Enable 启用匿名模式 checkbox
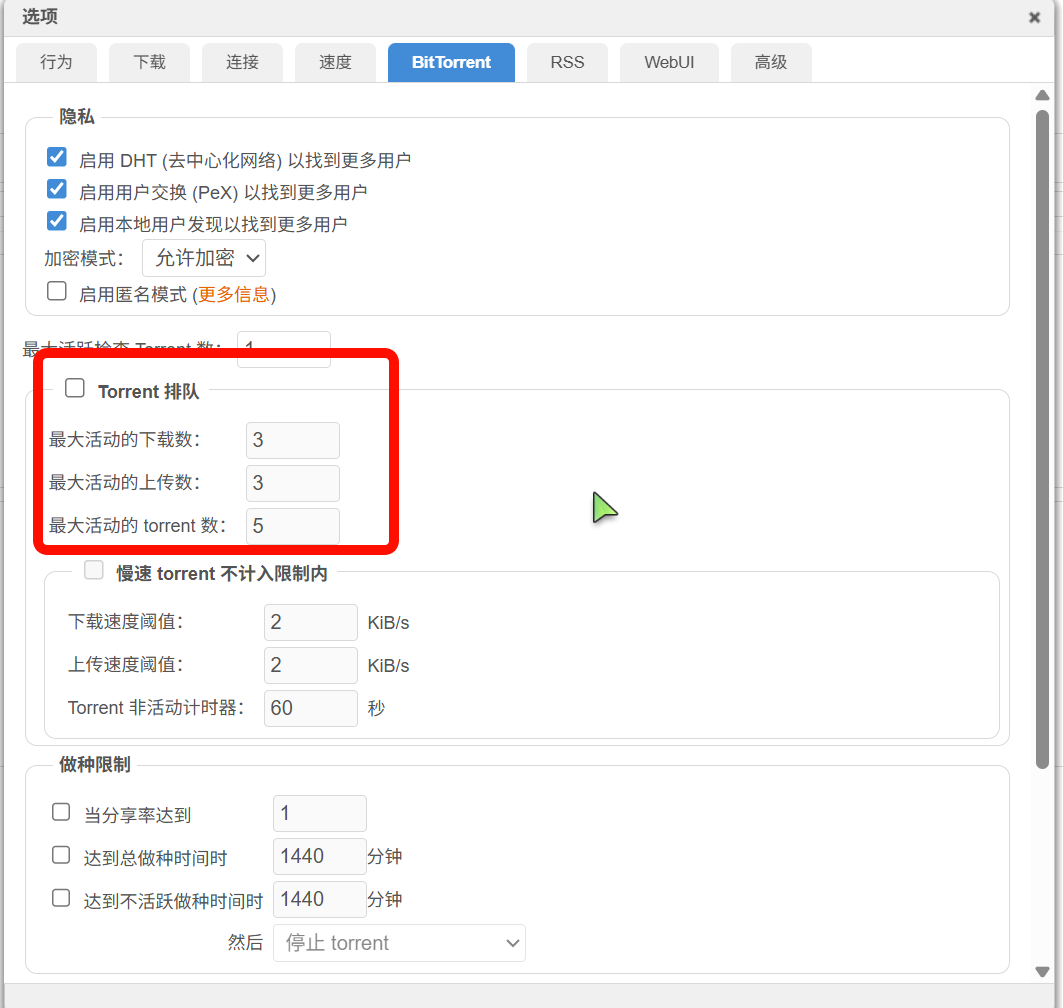This screenshot has height=1008, width=1063. (57, 291)
